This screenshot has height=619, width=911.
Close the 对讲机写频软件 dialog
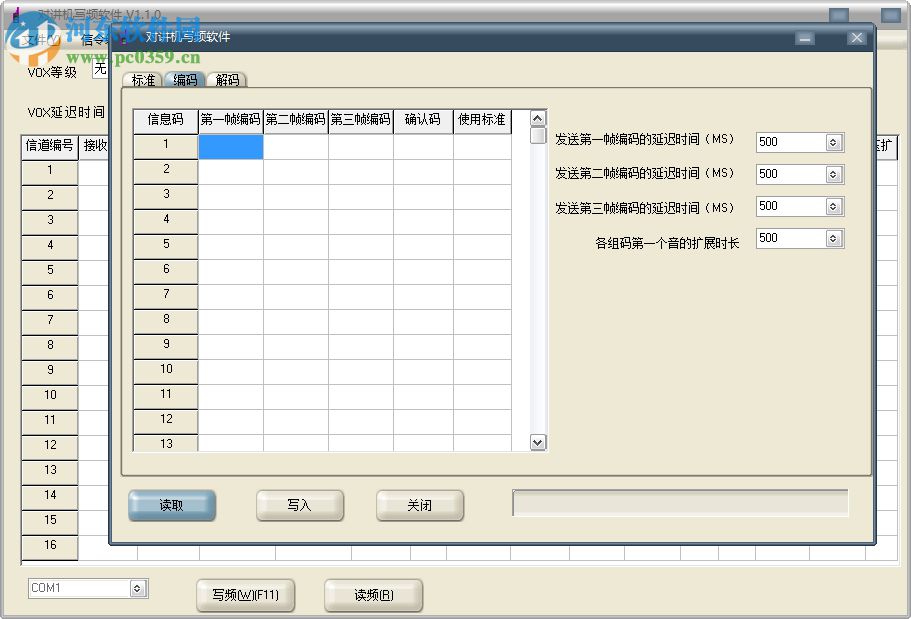(x=856, y=38)
